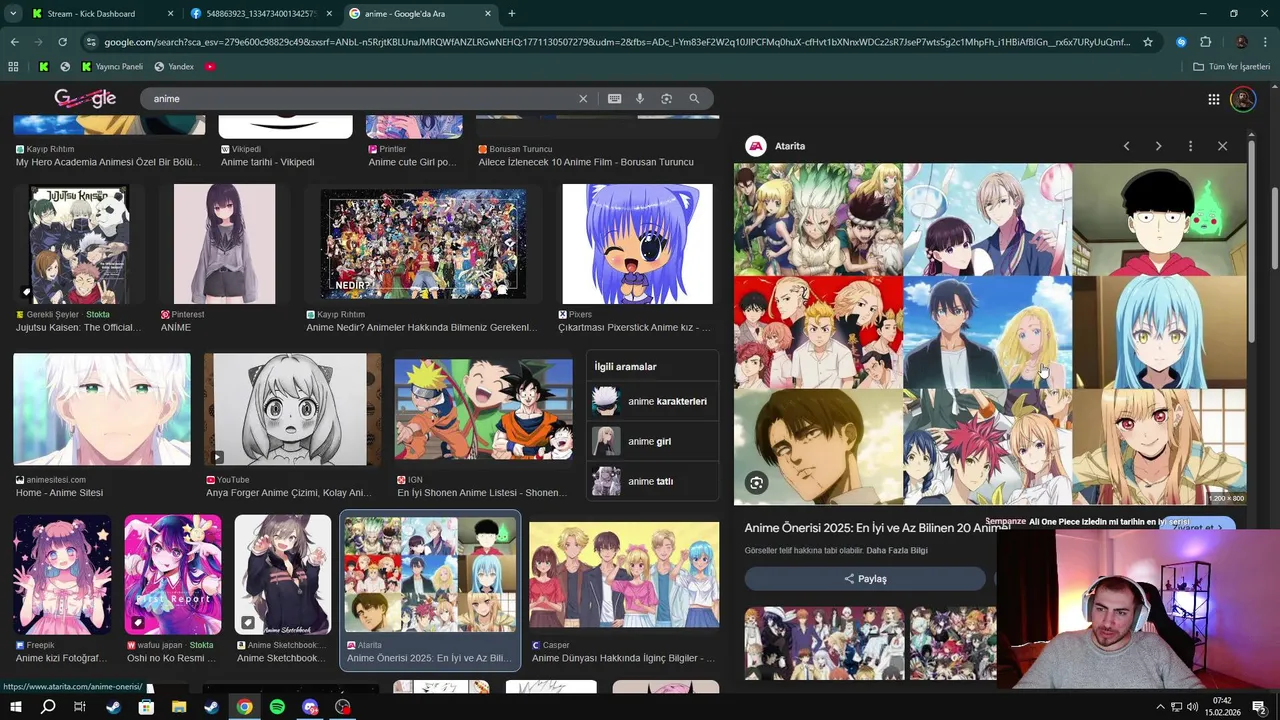Open the Yayıncı Paneli bookmark

(110, 67)
